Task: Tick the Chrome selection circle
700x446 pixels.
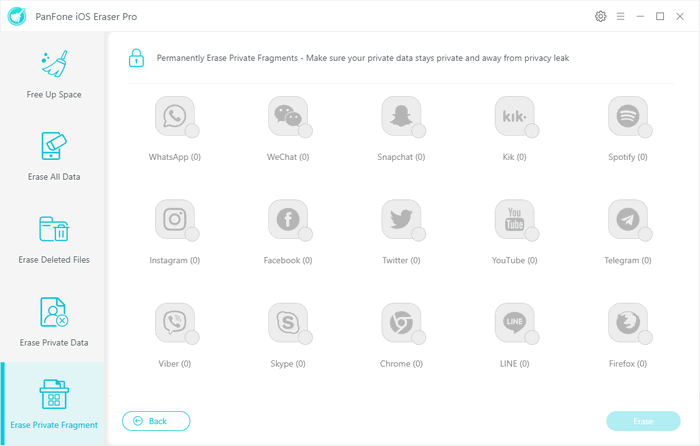Action: click(419, 338)
